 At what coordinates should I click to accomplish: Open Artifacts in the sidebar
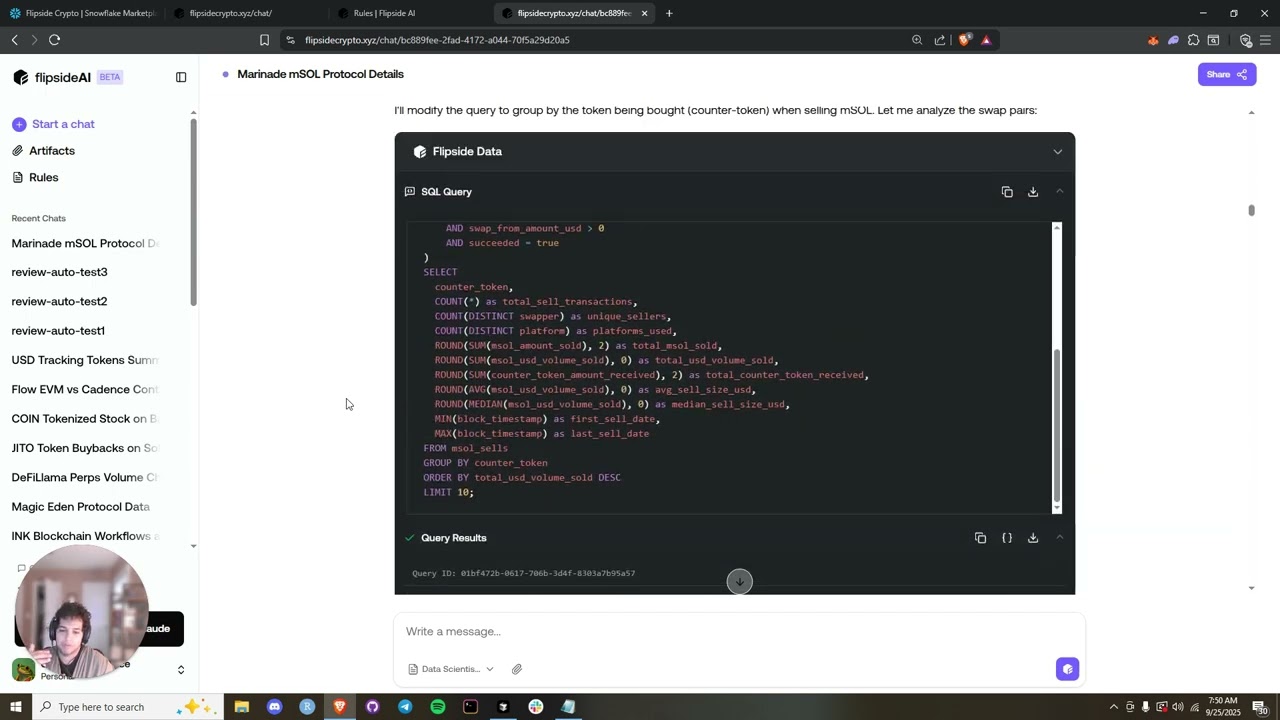[43, 151]
